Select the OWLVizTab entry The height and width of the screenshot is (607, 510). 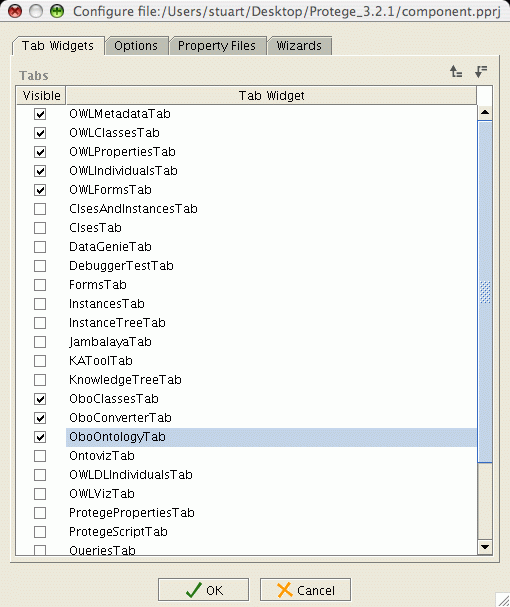tap(271, 494)
